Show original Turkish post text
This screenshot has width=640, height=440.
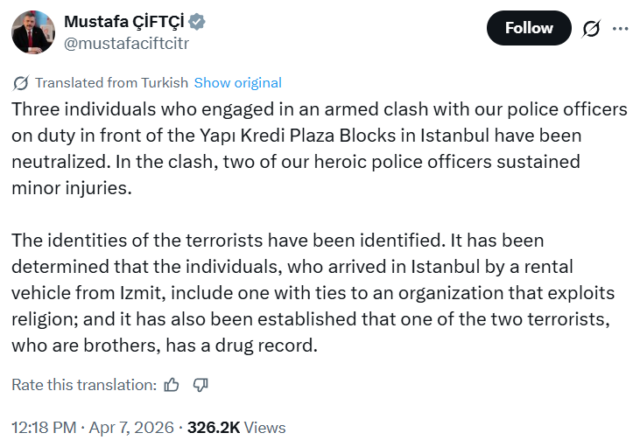(238, 83)
